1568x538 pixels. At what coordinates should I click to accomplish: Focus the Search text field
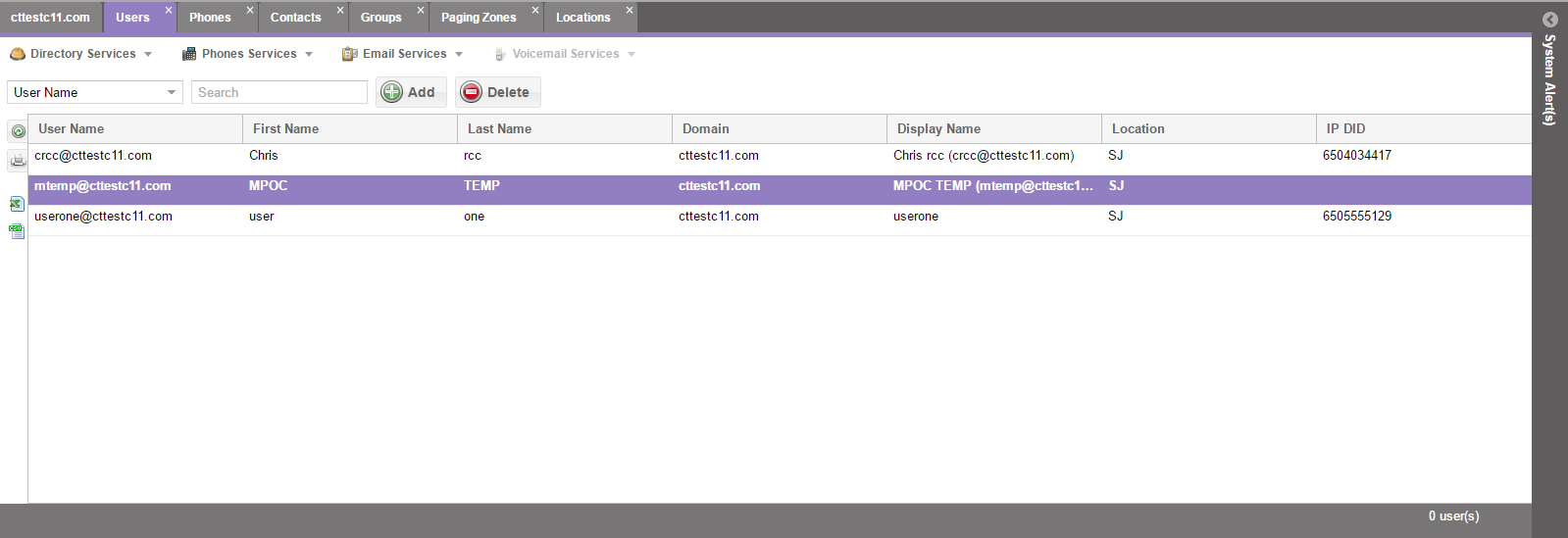[279, 92]
